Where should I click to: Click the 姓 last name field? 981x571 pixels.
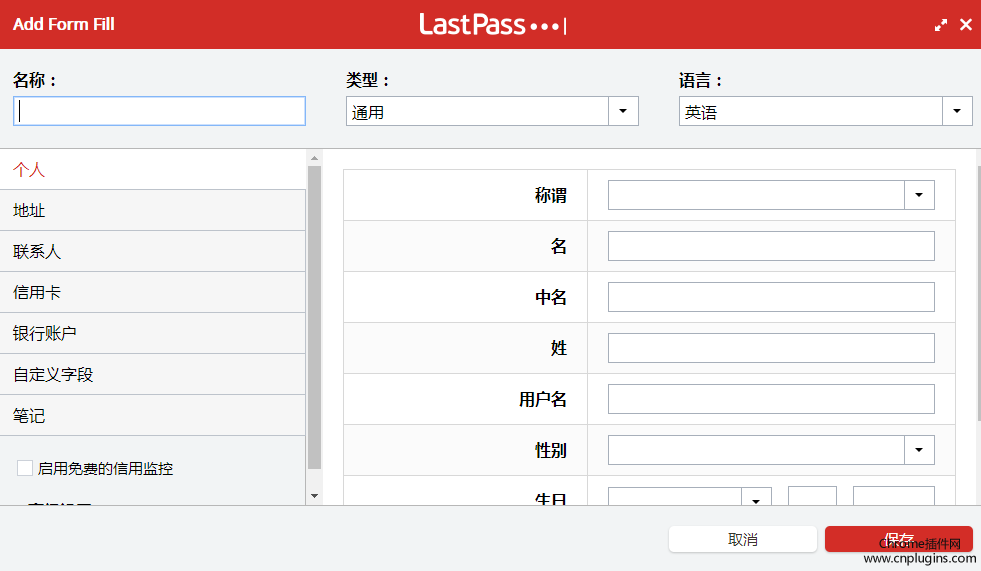770,348
